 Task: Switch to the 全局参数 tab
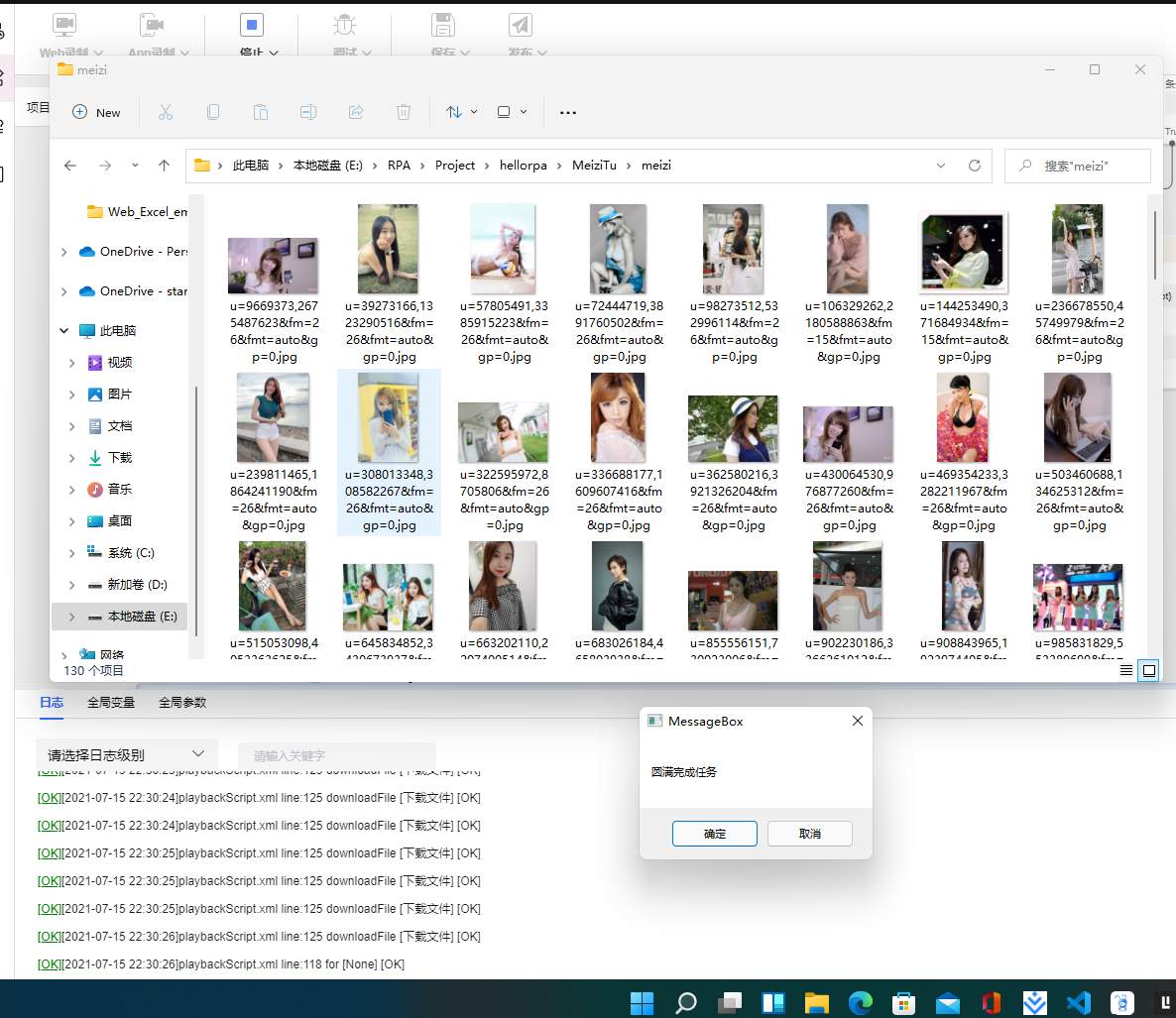point(182,703)
